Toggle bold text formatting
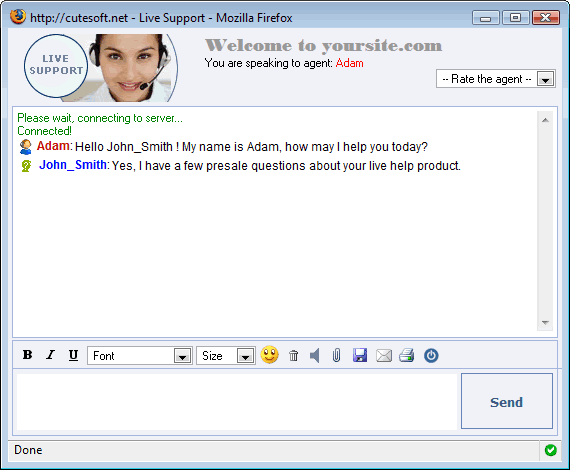The image size is (570, 471). 28,355
